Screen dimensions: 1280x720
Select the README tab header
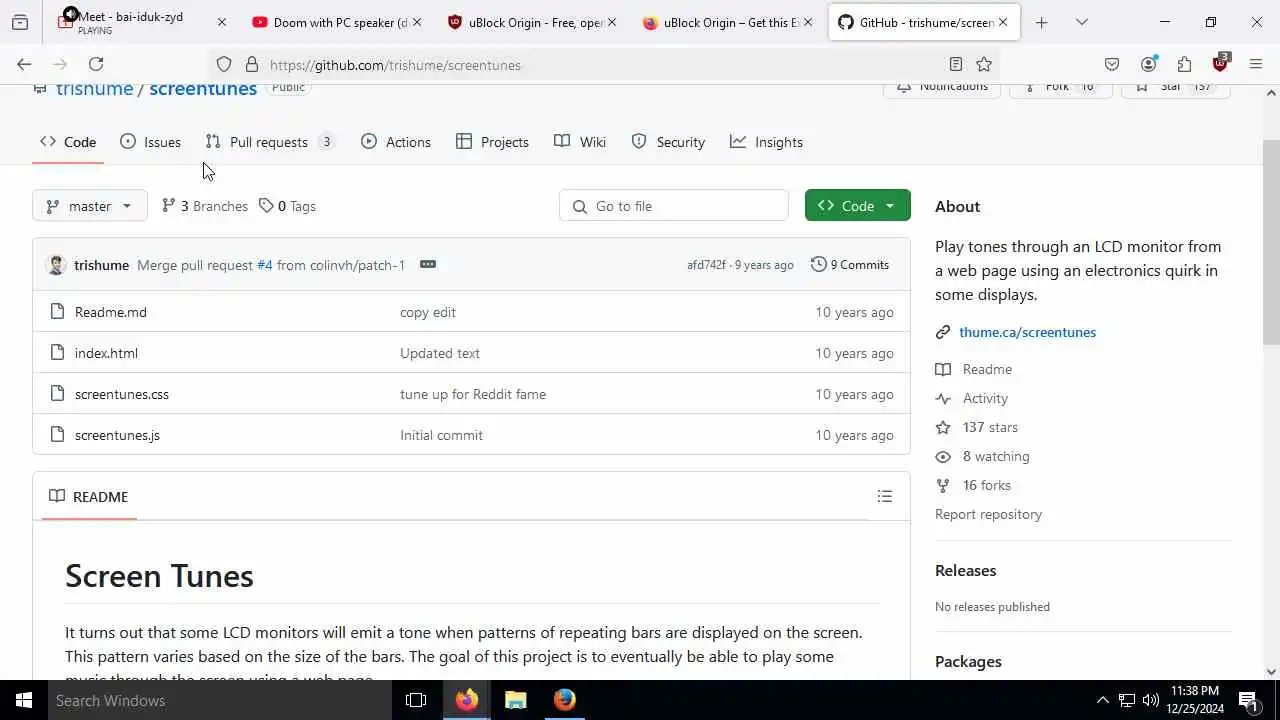pos(88,496)
